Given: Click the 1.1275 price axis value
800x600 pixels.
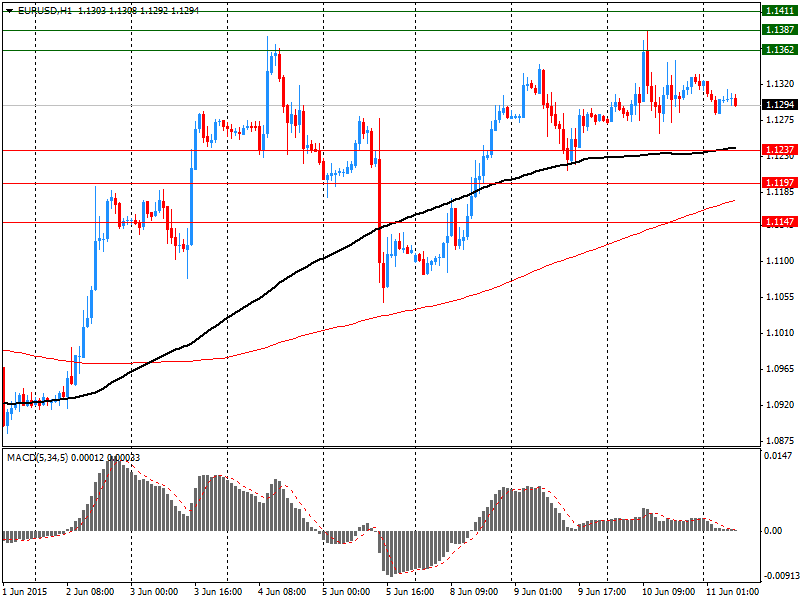Looking at the screenshot, I should 780,120.
